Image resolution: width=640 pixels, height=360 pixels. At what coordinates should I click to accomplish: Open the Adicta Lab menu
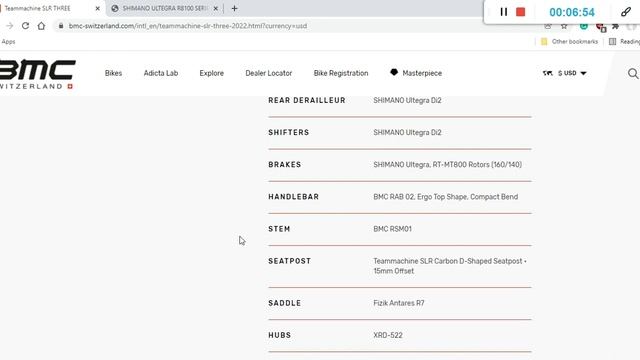pyautogui.click(x=161, y=73)
